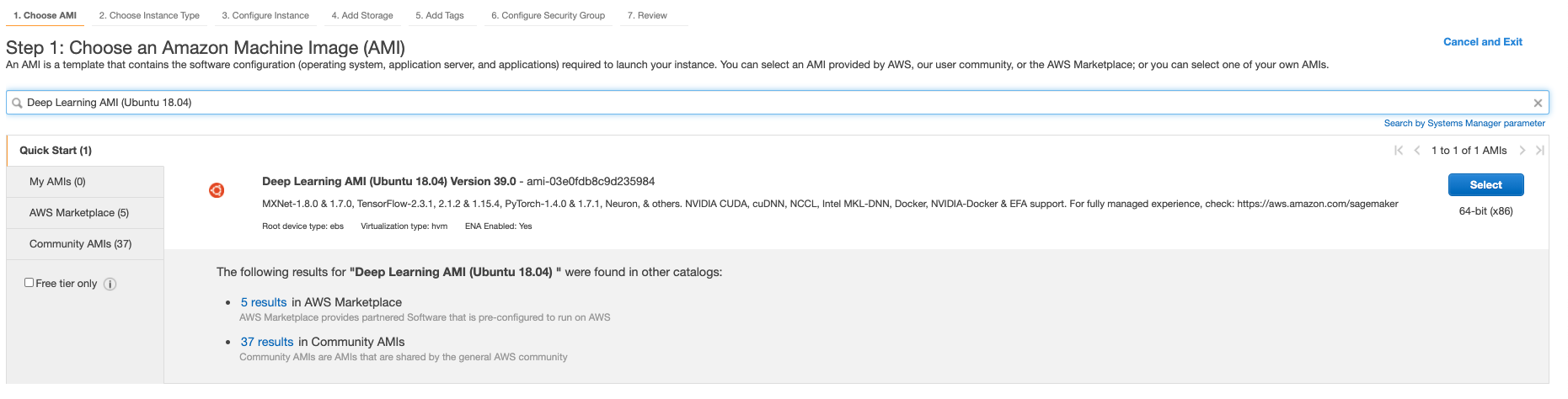The image size is (1568, 399).
Task: Go to the next page of AMIs
Action: click(1522, 151)
